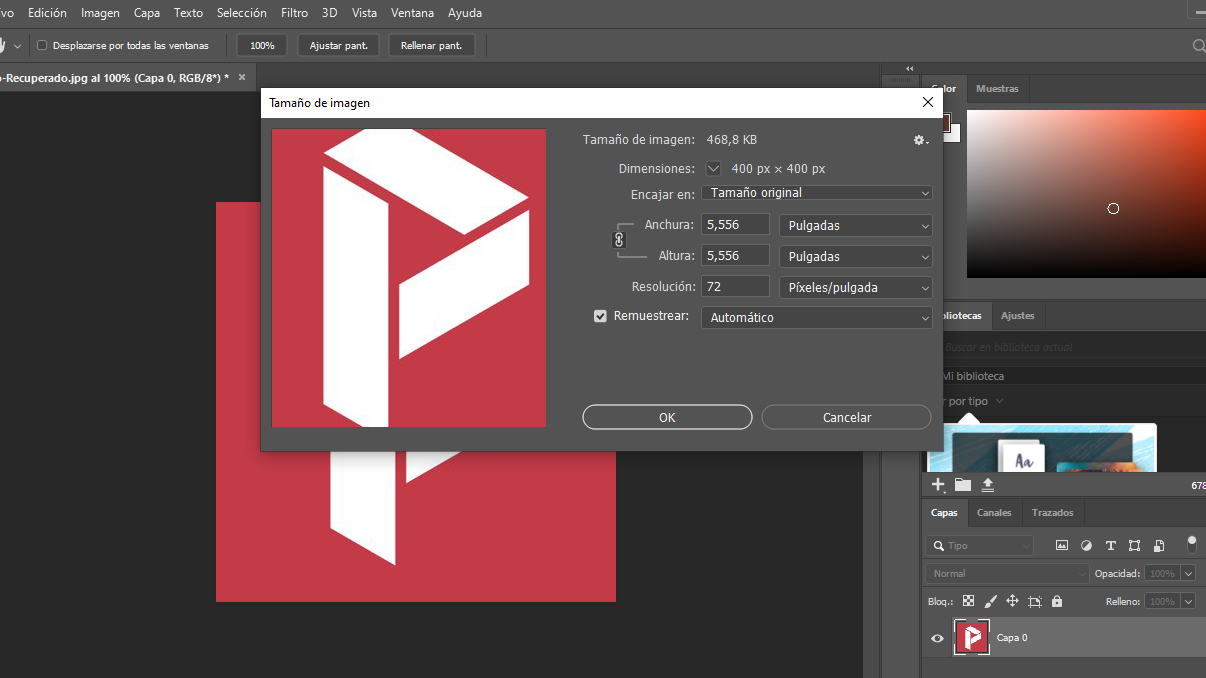
Task: Open the Vista menu
Action: (365, 13)
